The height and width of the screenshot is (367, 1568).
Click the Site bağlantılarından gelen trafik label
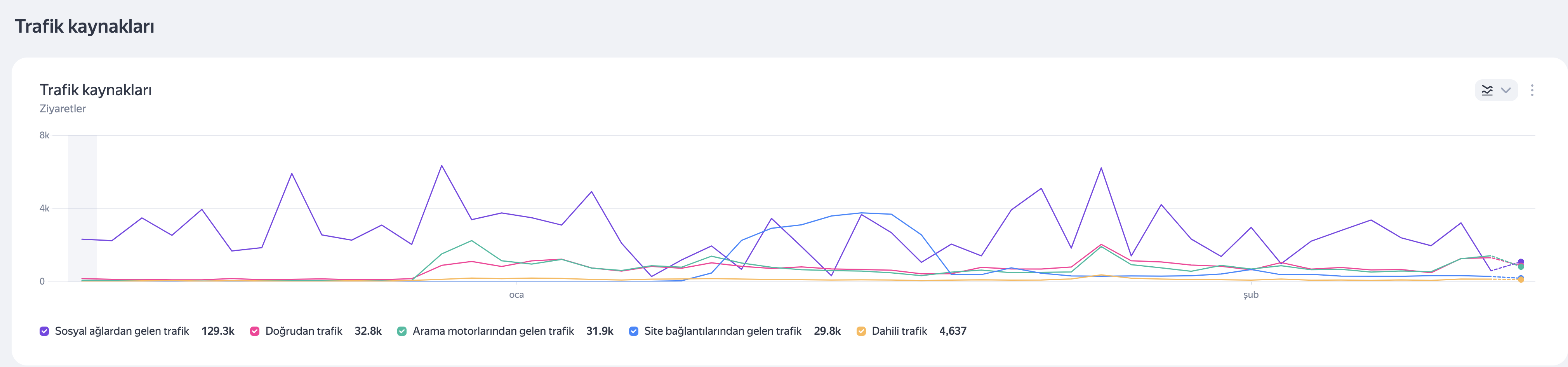723,331
